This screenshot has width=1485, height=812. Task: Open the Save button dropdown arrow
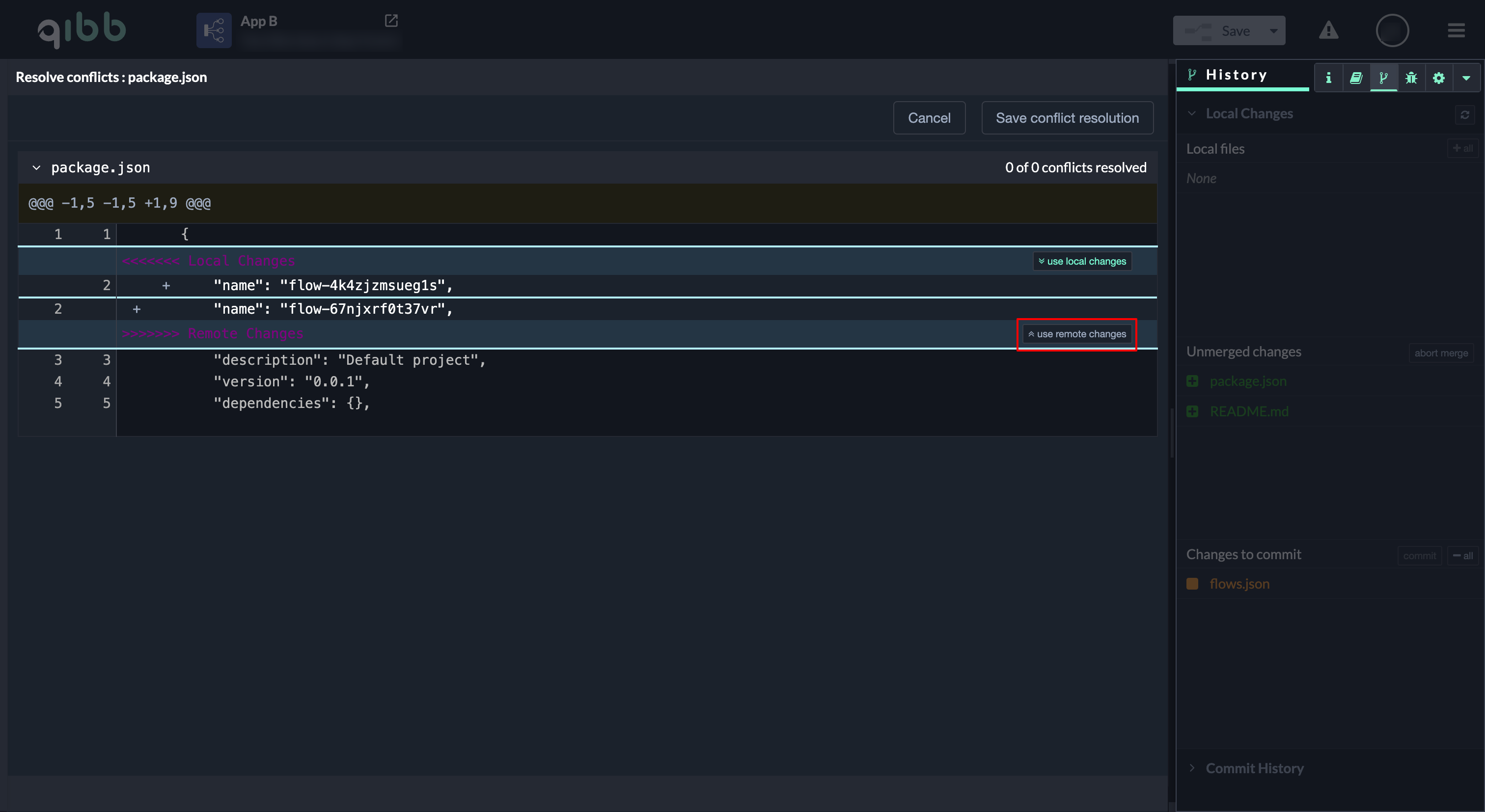(1273, 31)
